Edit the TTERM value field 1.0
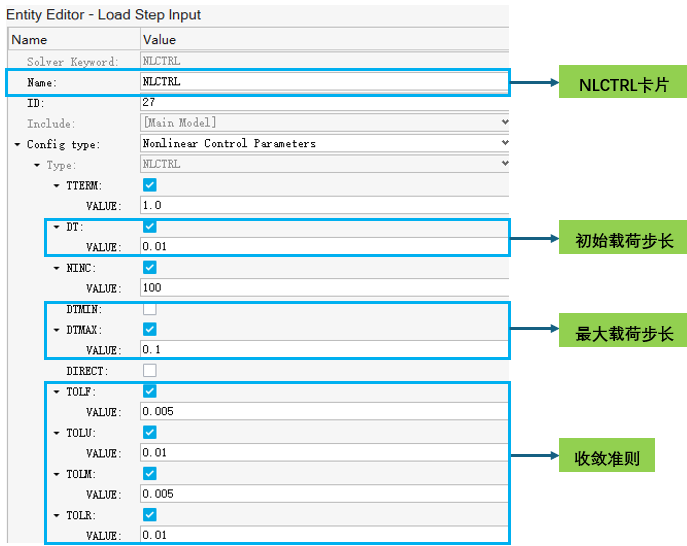 pos(325,205)
